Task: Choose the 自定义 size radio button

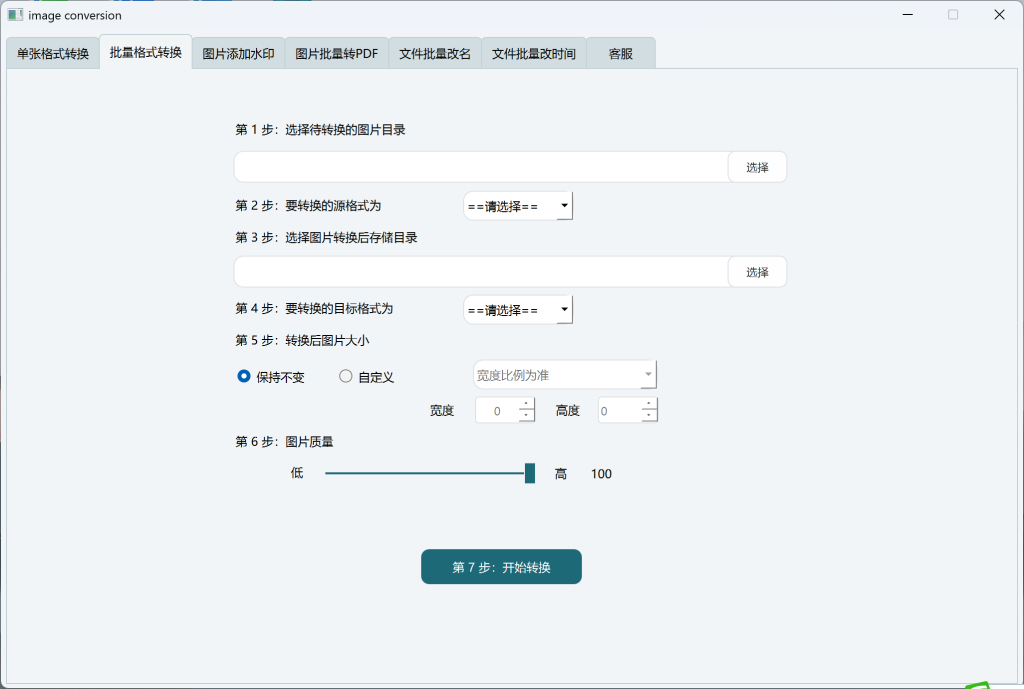Action: click(346, 377)
